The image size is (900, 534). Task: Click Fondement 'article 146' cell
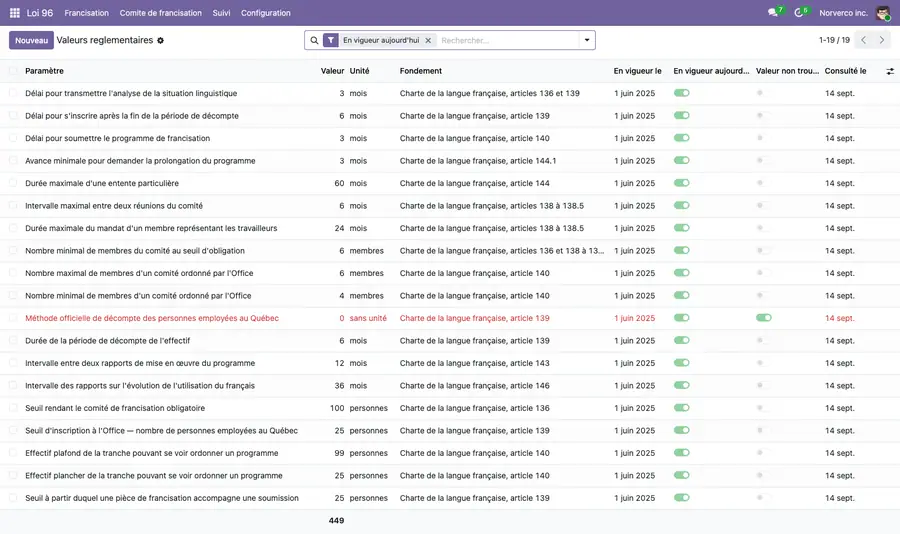475,386
